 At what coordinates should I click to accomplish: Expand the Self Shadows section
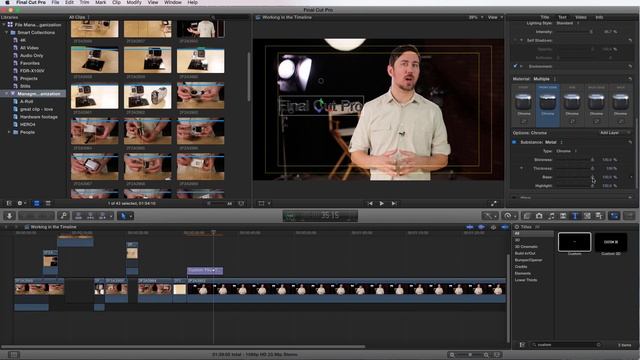click(521, 40)
